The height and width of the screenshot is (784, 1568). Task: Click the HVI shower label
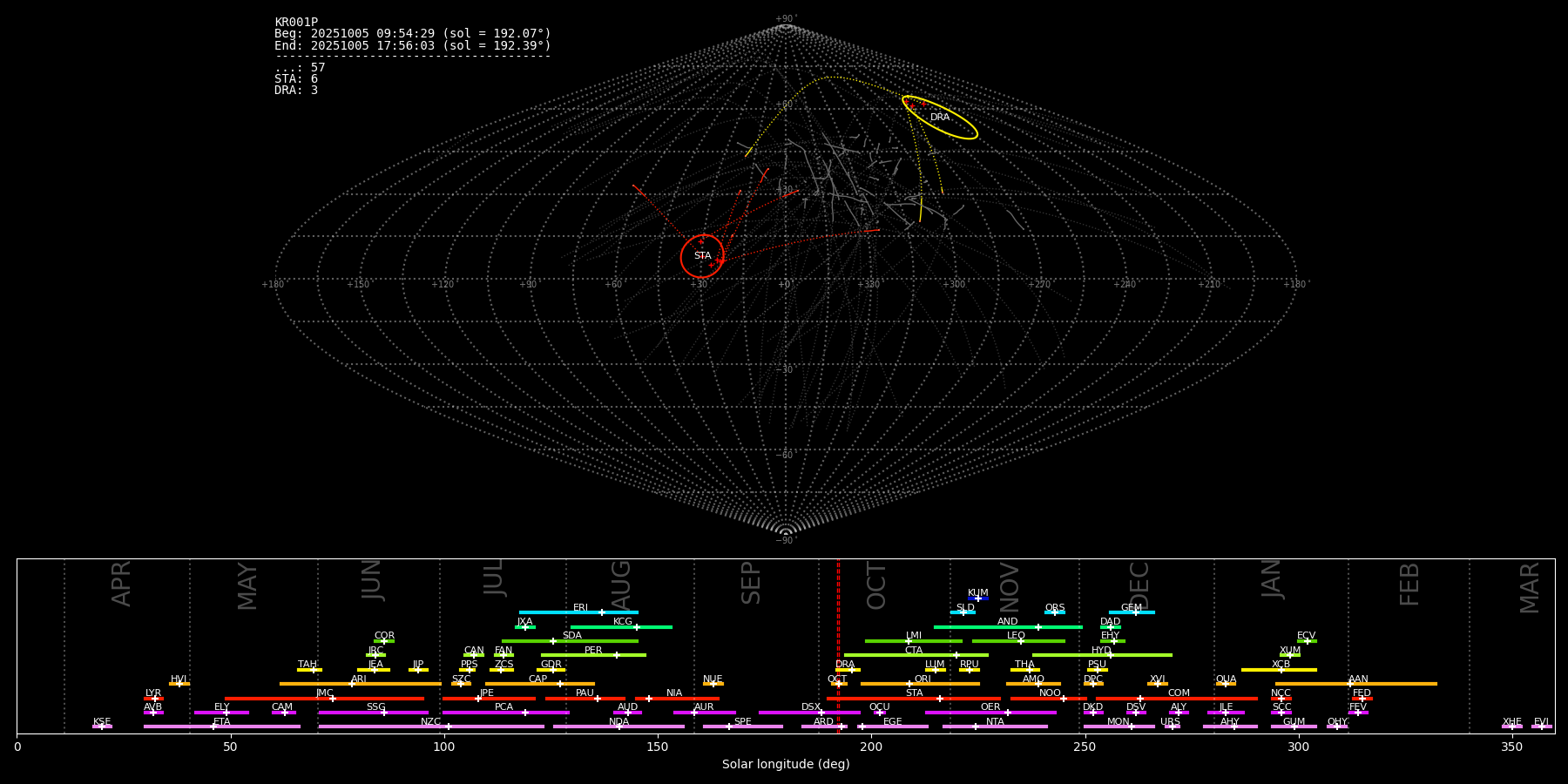click(x=179, y=679)
